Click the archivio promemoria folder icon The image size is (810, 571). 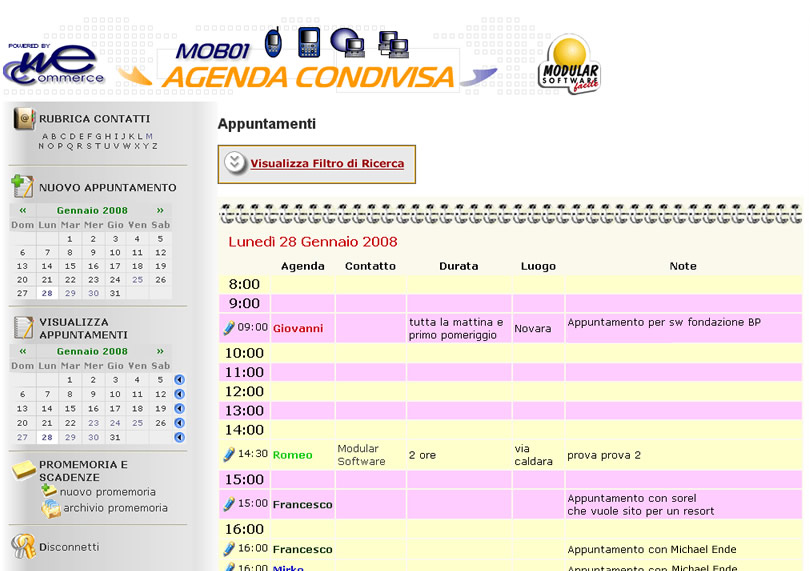[x=51, y=509]
